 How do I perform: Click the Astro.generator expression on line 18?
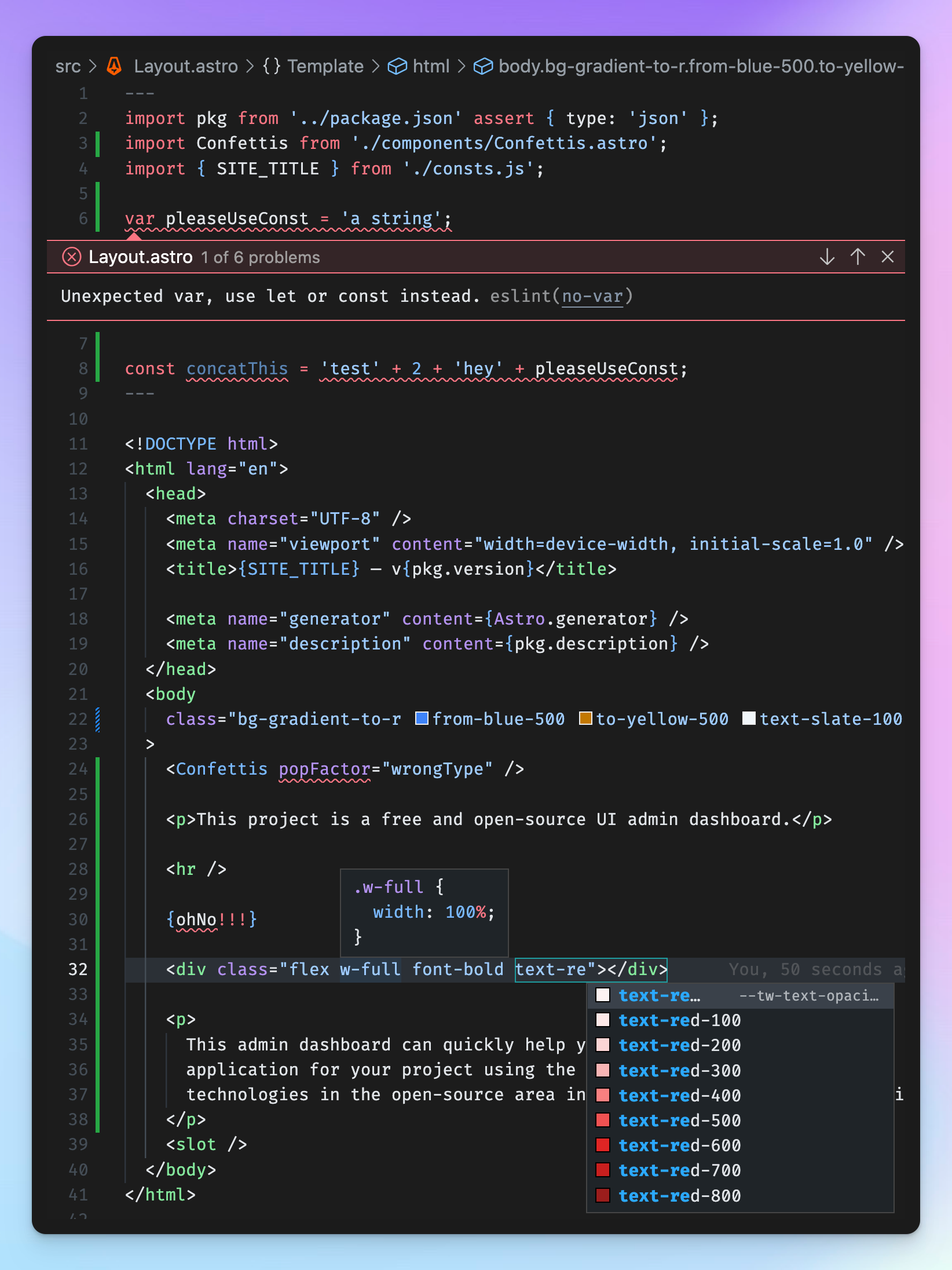pos(571,619)
